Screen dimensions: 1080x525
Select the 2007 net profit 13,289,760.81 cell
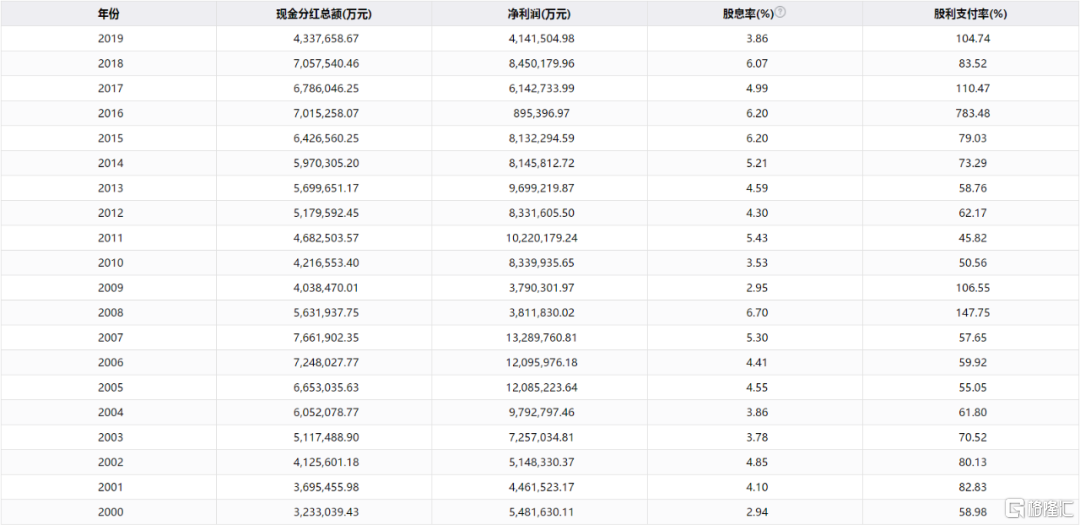pos(539,338)
